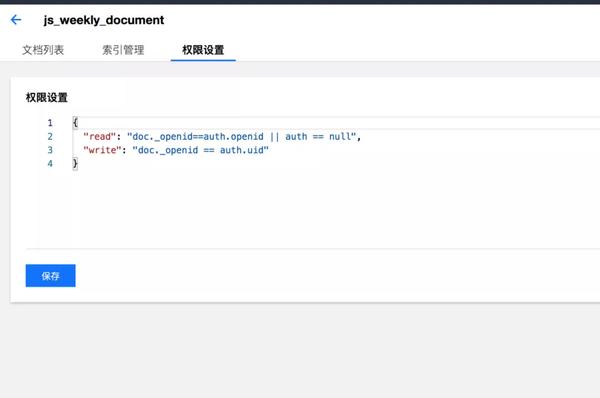Click the 权限设置 section heading in the panel
This screenshot has height=398, width=600.
47,98
